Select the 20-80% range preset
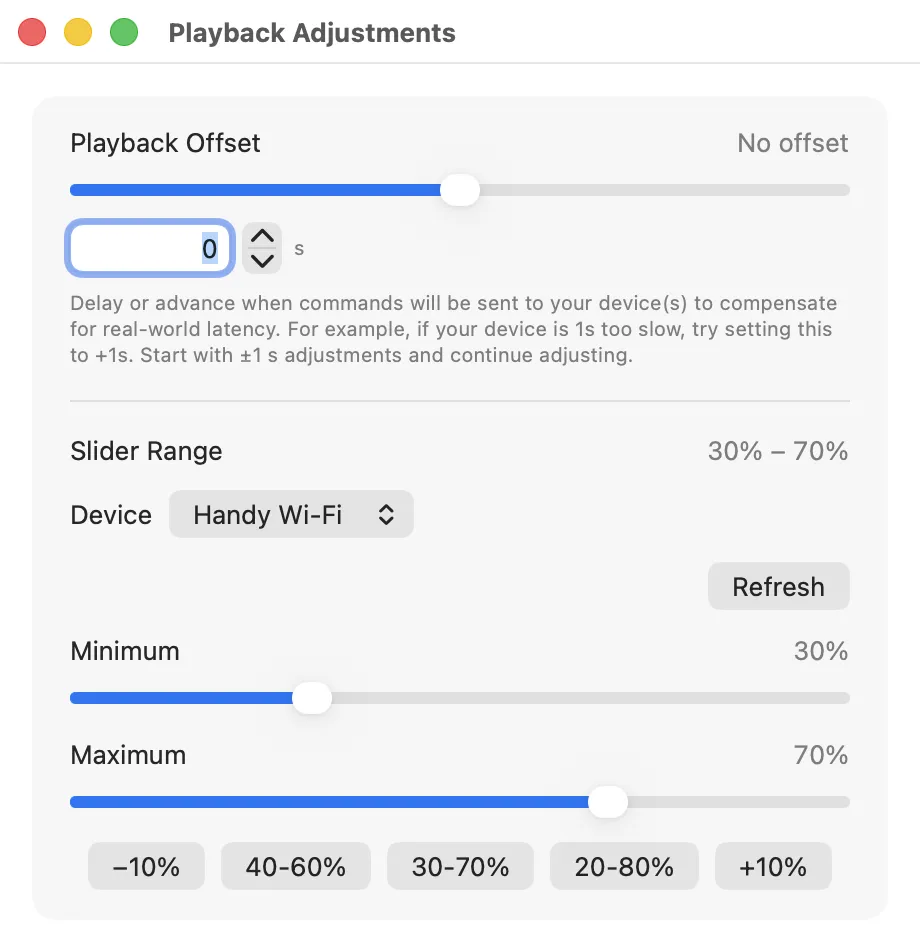Image resolution: width=920 pixels, height=952 pixels. point(623,866)
